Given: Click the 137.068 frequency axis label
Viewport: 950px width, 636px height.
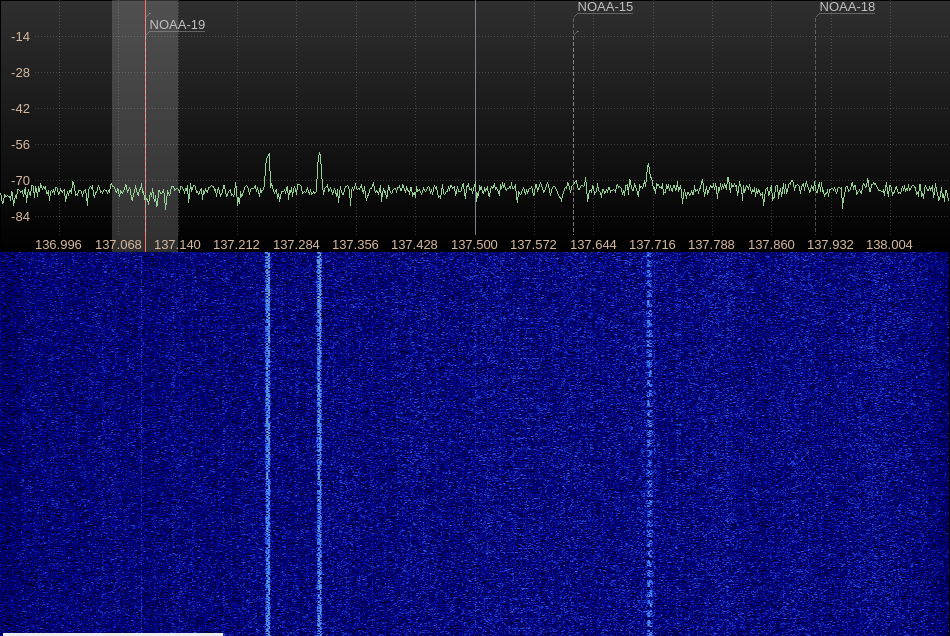Looking at the screenshot, I should [118, 245].
